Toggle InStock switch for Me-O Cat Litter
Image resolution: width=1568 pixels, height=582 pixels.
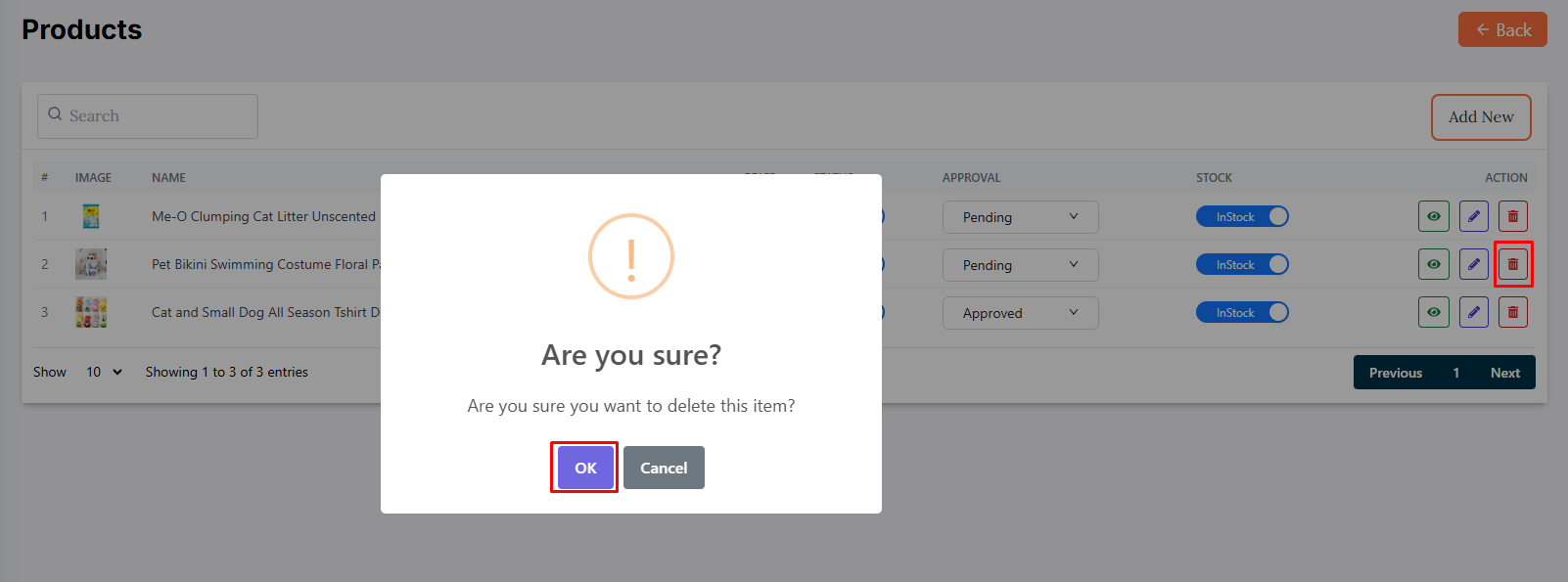pyautogui.click(x=1242, y=216)
